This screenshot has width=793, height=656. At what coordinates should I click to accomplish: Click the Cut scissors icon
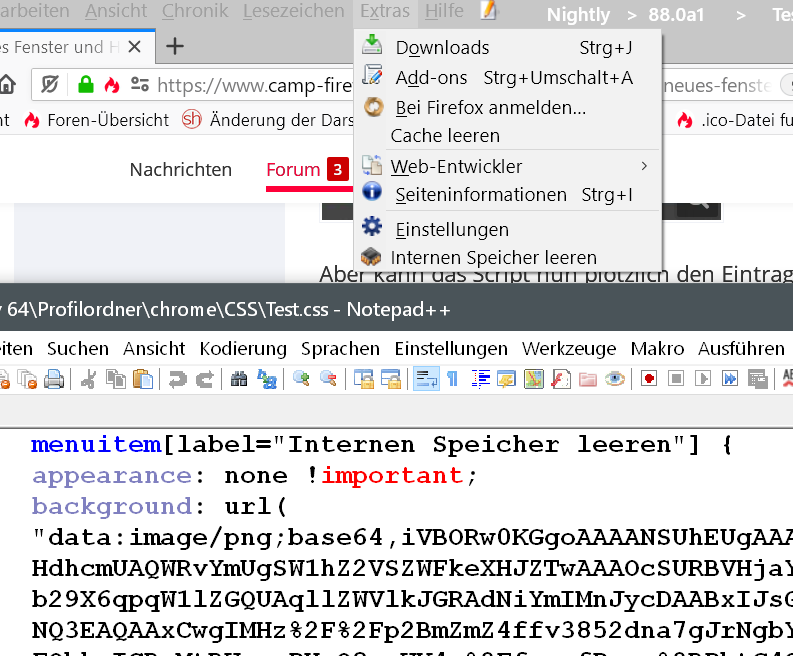pos(89,379)
